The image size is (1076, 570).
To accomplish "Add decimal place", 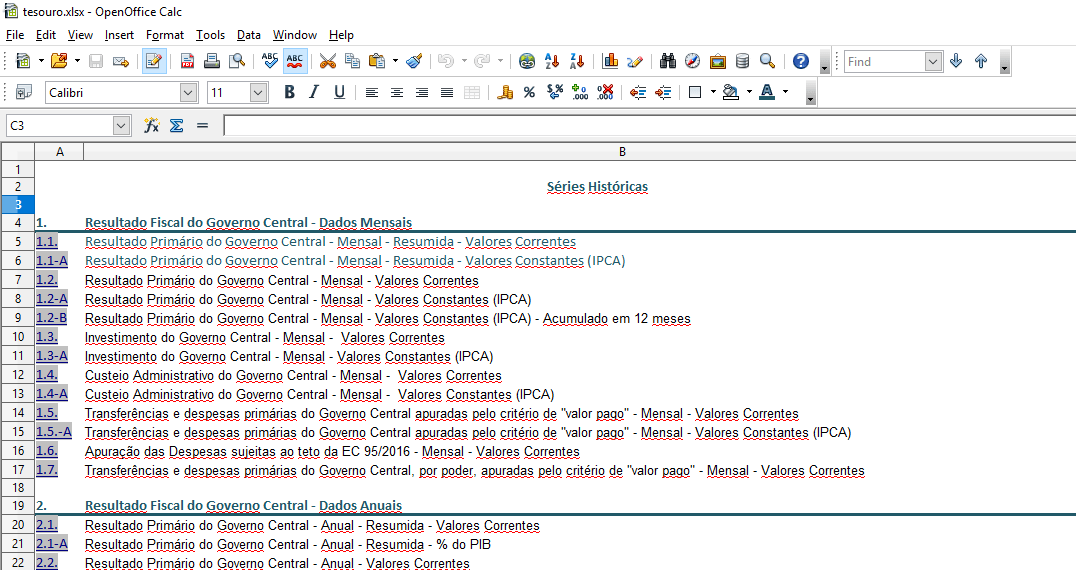I will (x=580, y=92).
